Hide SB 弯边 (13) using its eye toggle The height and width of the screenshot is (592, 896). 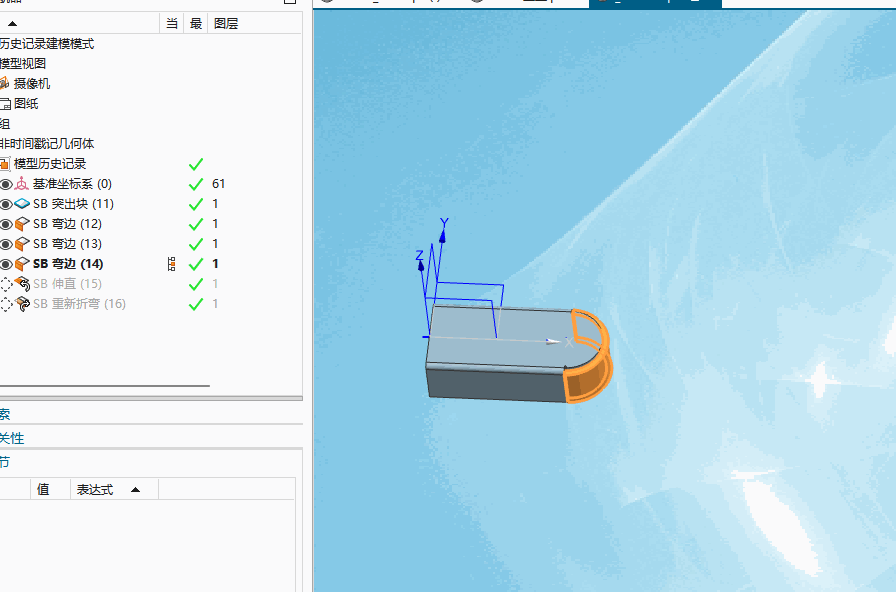6,245
